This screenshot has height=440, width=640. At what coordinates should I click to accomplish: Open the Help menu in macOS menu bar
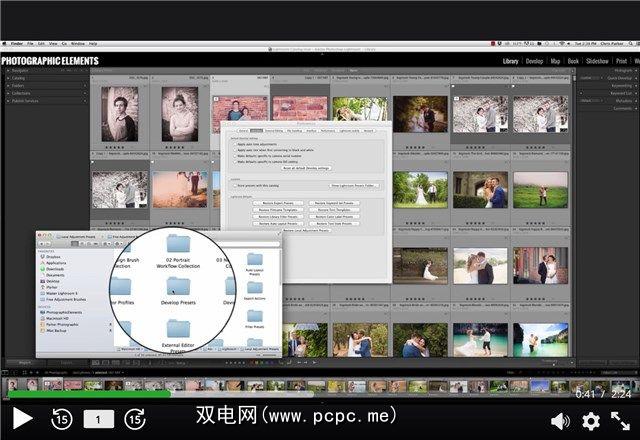tap(93, 43)
